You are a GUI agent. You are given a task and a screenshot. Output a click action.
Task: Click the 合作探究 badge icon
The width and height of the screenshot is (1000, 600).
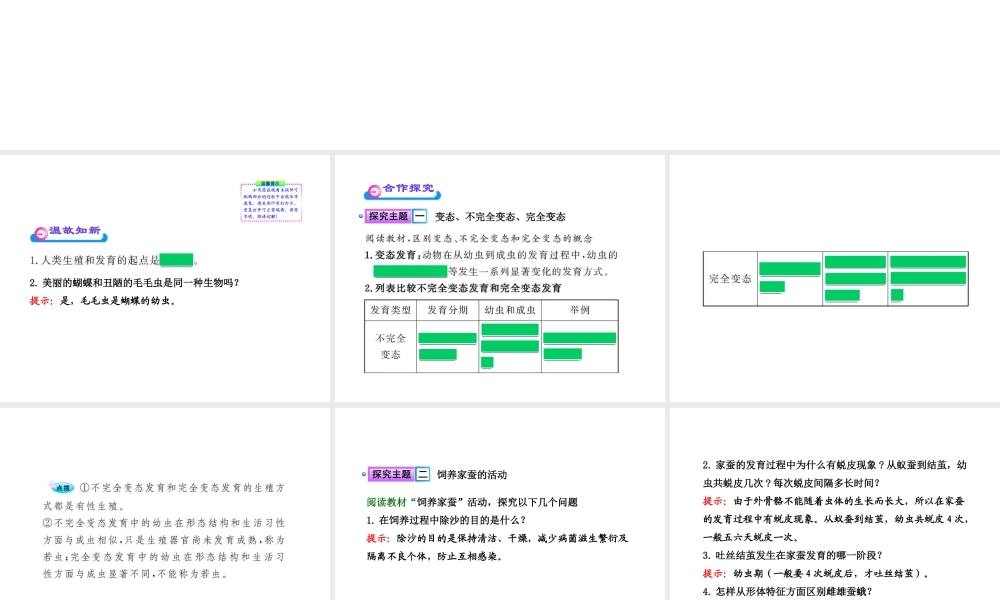[x=402, y=190]
